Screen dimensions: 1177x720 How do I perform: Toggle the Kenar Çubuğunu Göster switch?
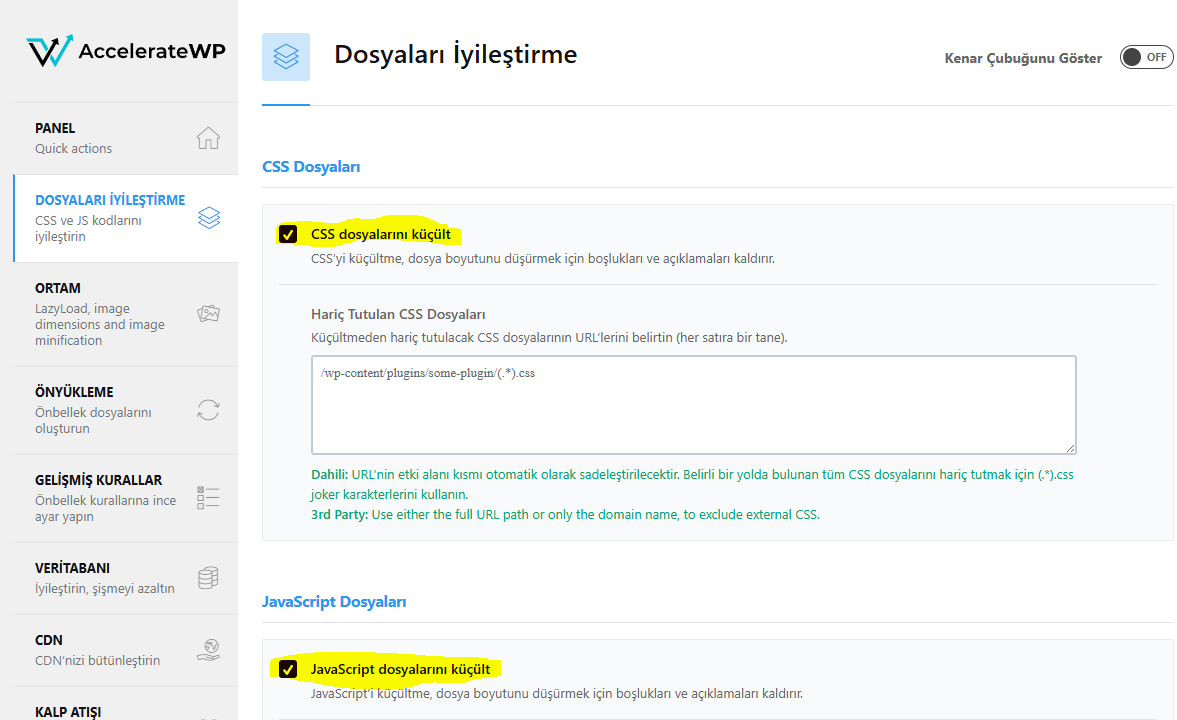pyautogui.click(x=1146, y=57)
